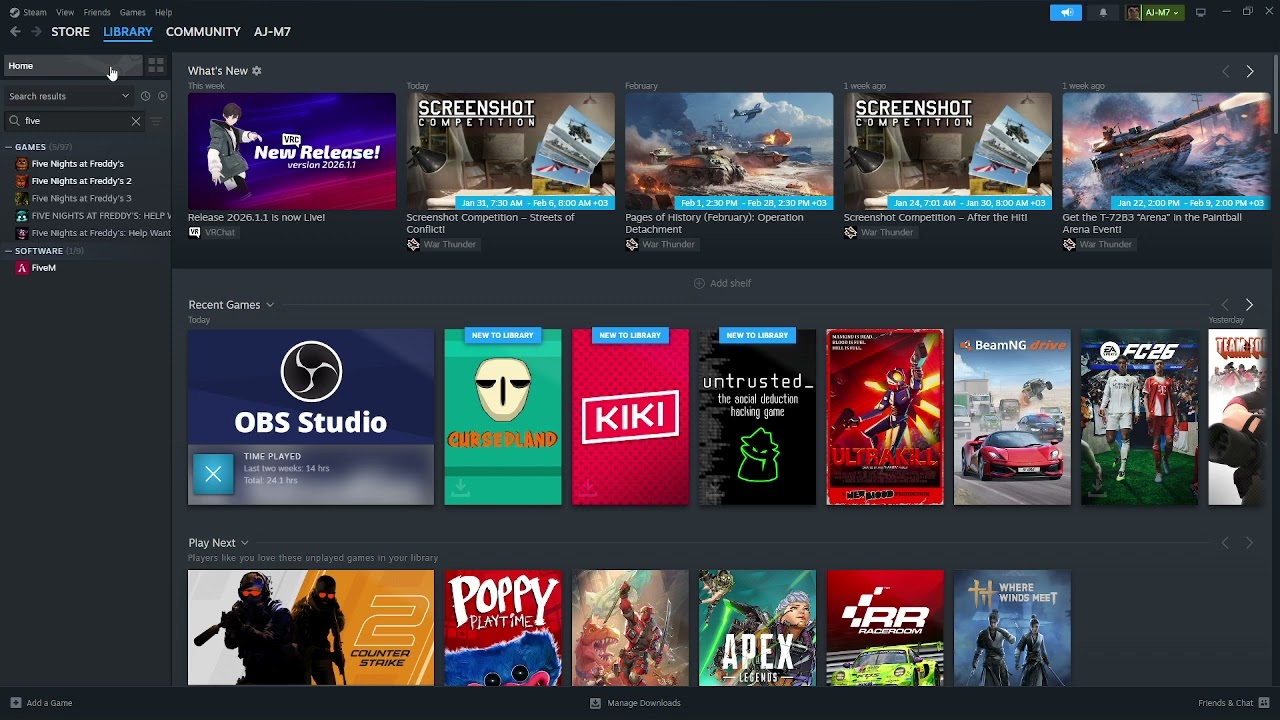Select Five Nights at Freddy's 2

(81, 181)
